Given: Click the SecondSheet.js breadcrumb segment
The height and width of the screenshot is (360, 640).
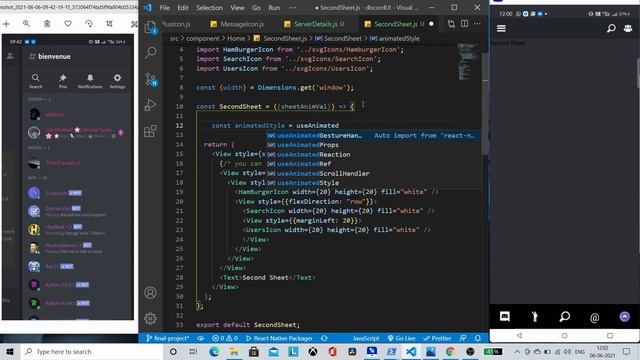Looking at the screenshot, I should click(x=285, y=38).
